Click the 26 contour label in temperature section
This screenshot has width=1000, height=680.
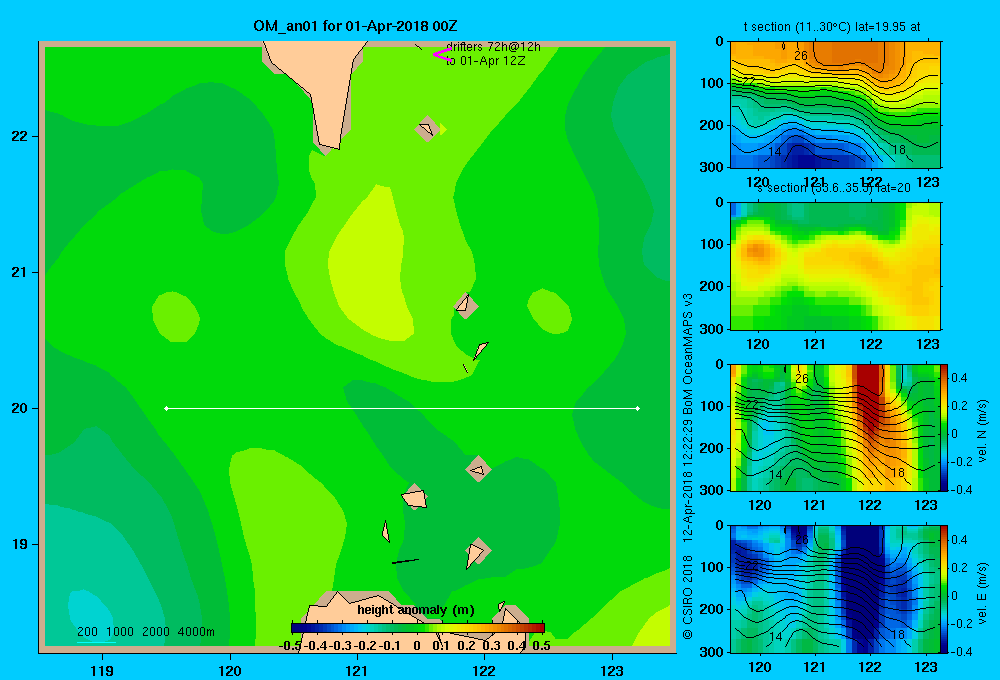pyautogui.click(x=801, y=55)
